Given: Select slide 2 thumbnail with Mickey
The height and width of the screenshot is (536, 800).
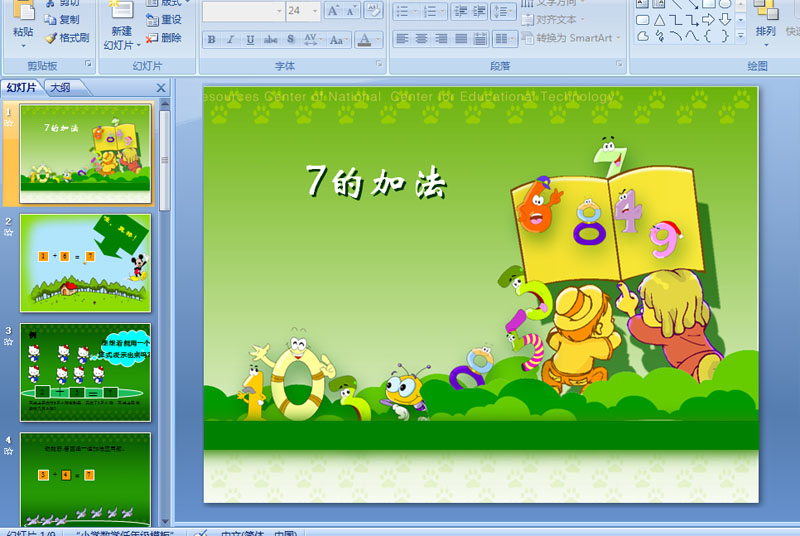Looking at the screenshot, I should [85, 263].
